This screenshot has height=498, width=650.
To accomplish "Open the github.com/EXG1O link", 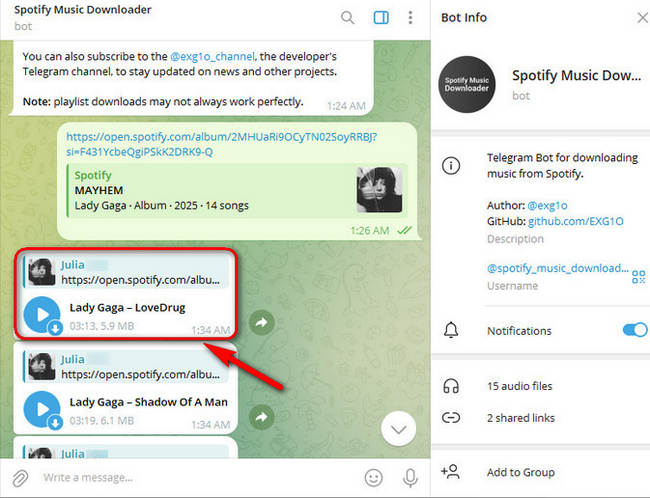I will (x=575, y=221).
